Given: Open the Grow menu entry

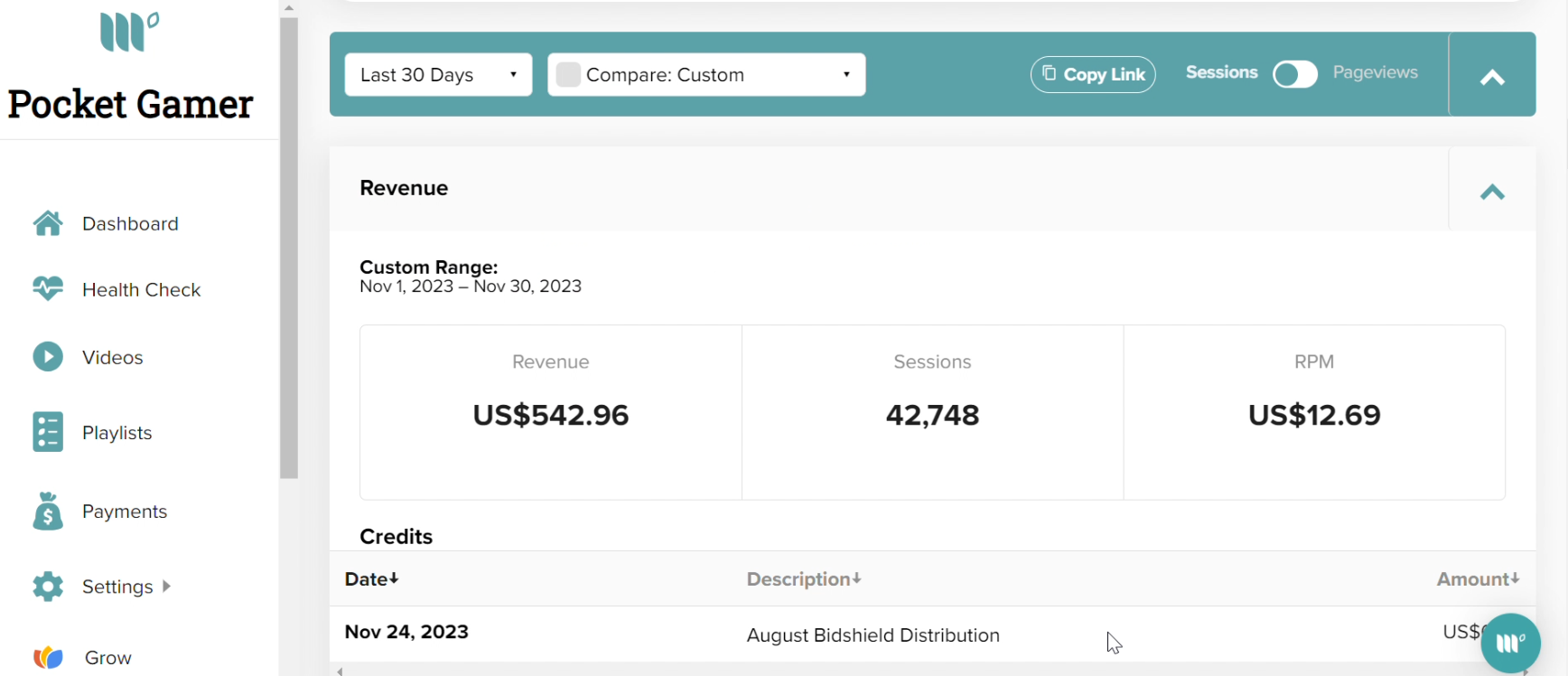Looking at the screenshot, I should (x=107, y=657).
